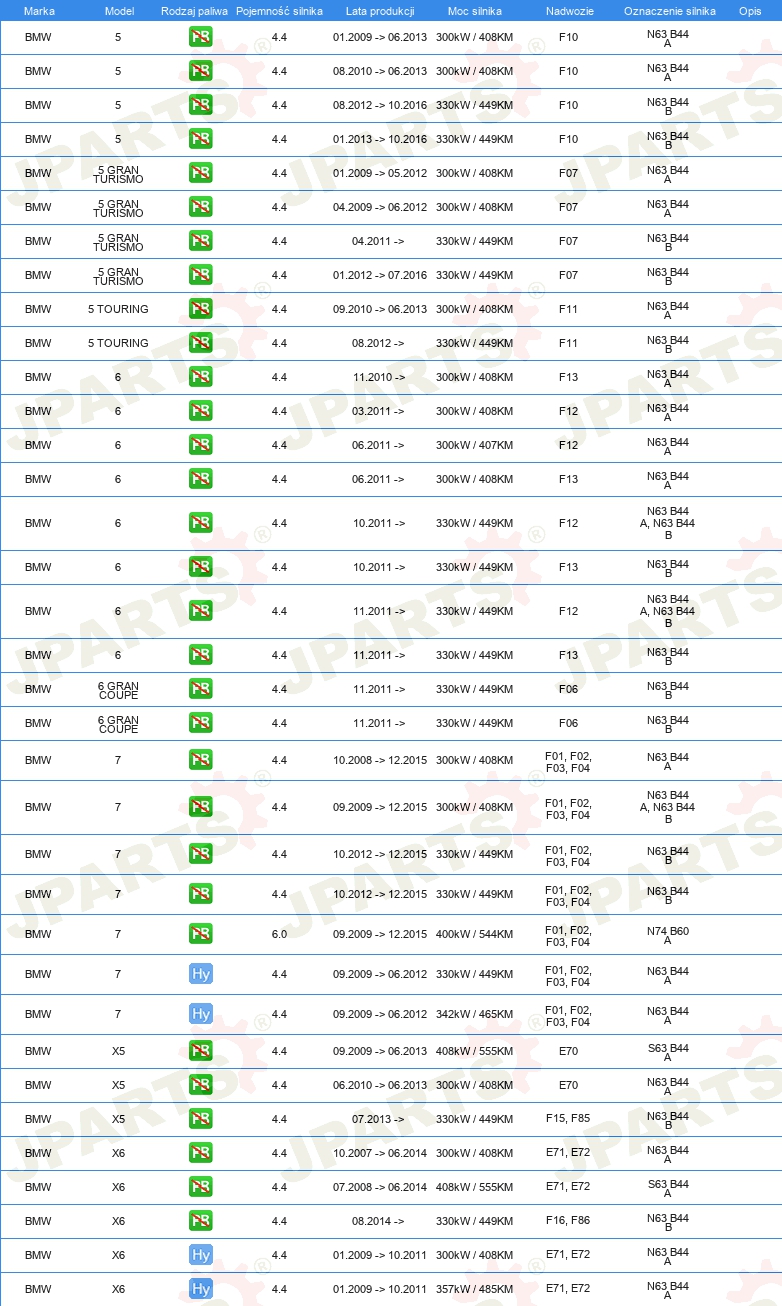782x1306 pixels.
Task: Click the Lata produkcji column header
Action: click(379, 11)
